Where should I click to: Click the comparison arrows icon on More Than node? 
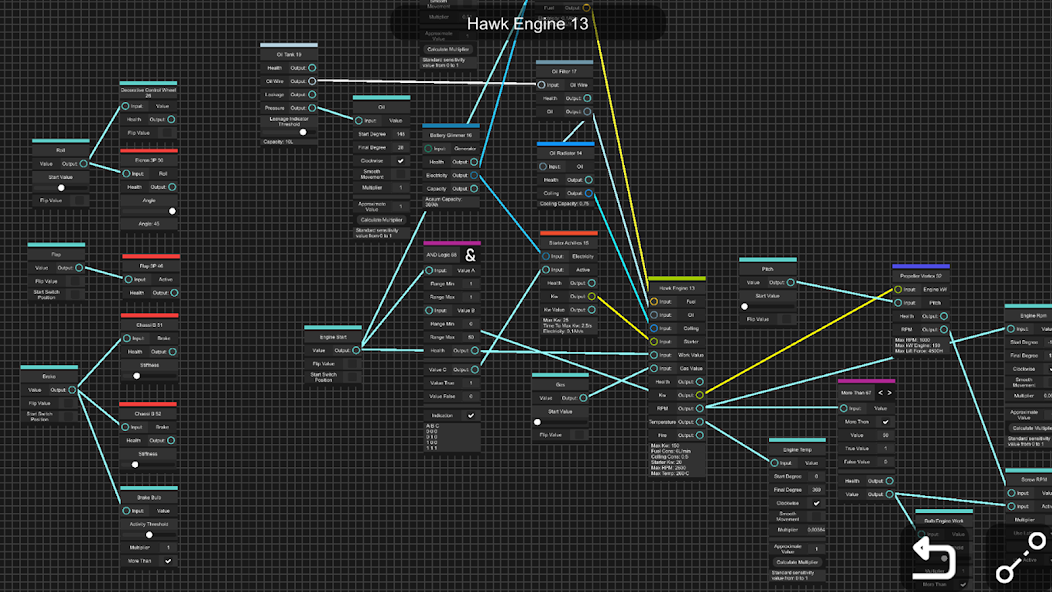(884, 393)
